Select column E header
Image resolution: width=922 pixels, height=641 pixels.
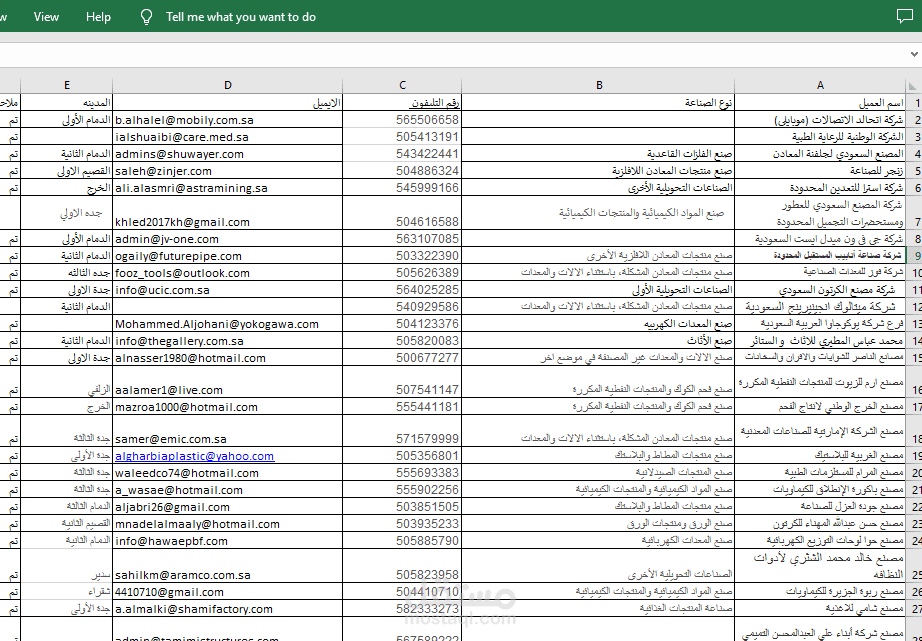click(x=66, y=86)
